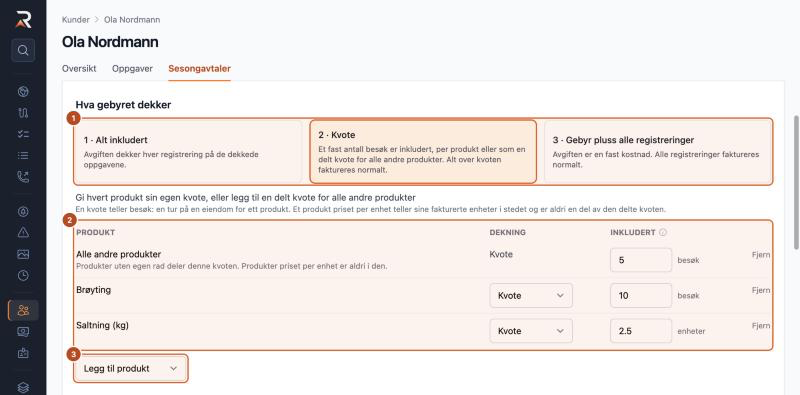Click the 'Hva gebyret dekker' heading
The width and height of the screenshot is (800, 395).
123,105
